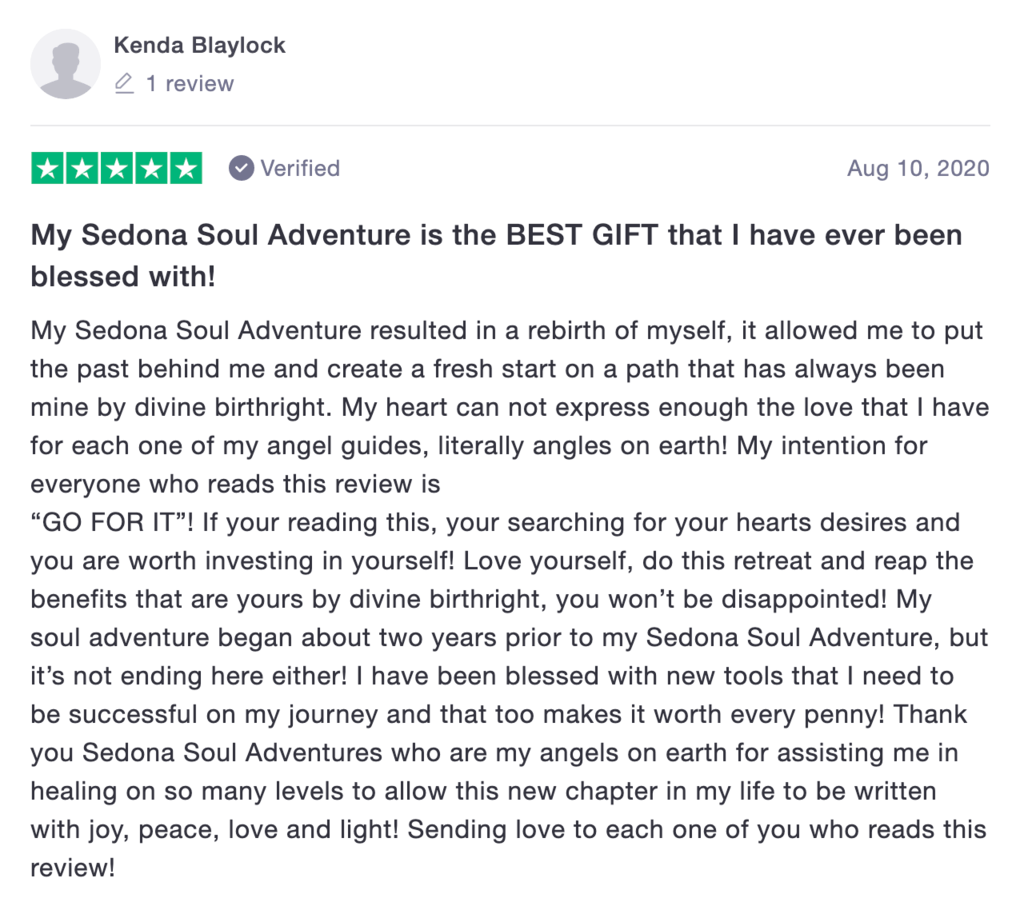
Task: Click the sentence "you won't be disappointed!"
Action: pos(722,600)
